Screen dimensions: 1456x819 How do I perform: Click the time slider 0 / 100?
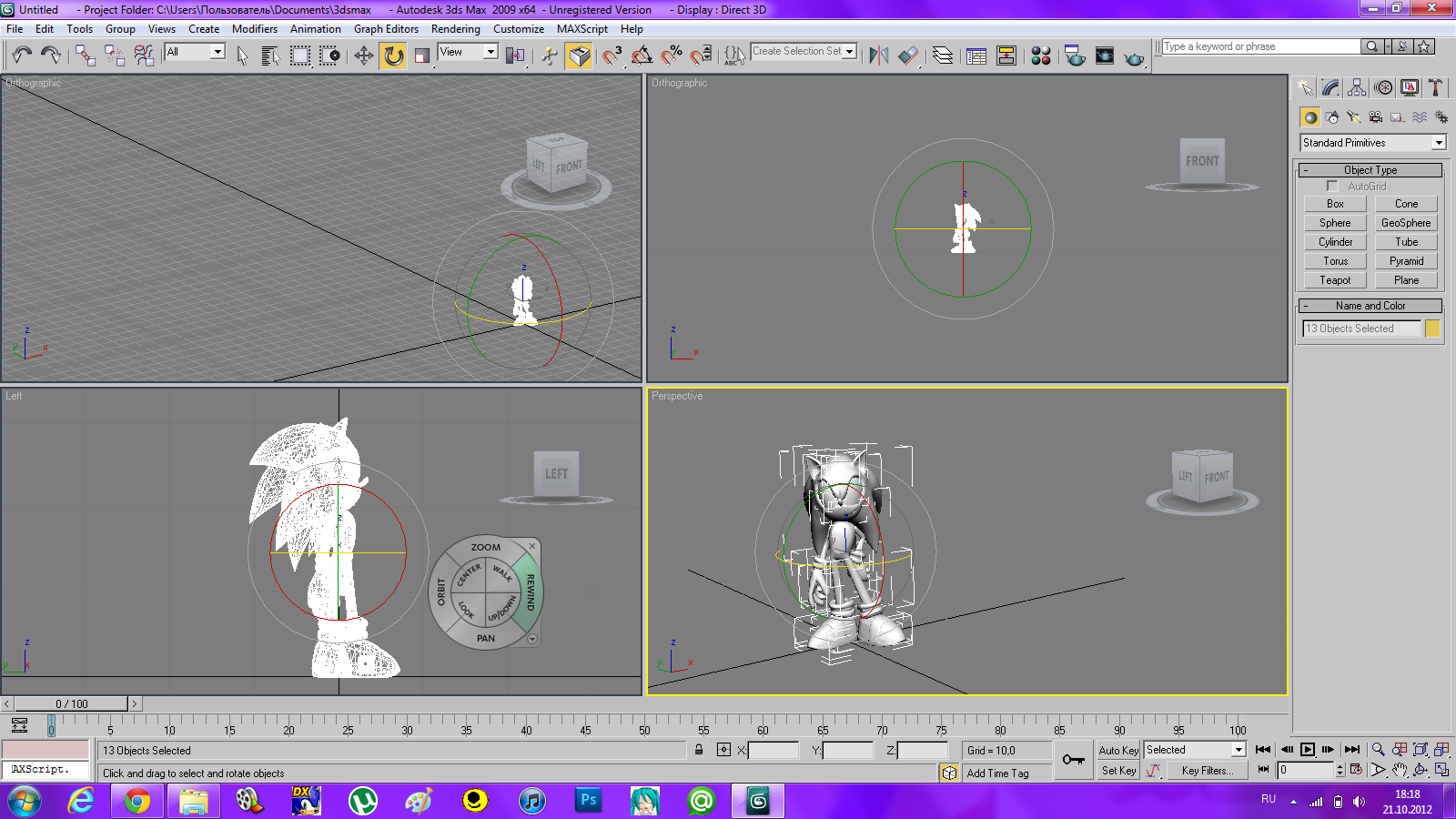click(72, 703)
